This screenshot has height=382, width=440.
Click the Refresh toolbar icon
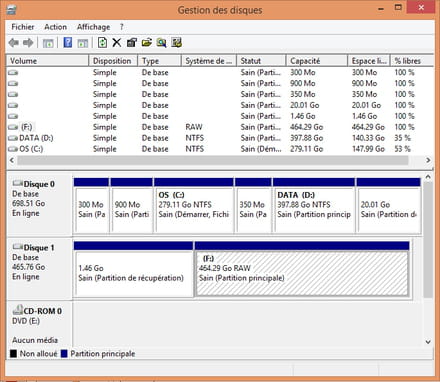(x=102, y=43)
